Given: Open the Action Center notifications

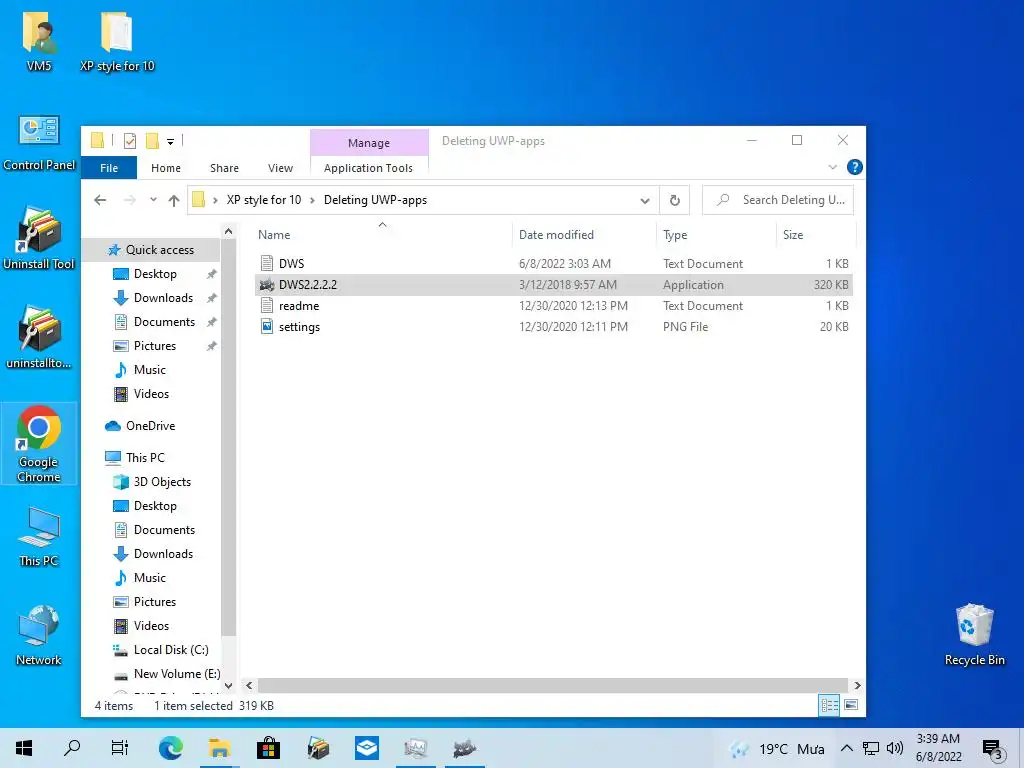Looking at the screenshot, I should (992, 749).
